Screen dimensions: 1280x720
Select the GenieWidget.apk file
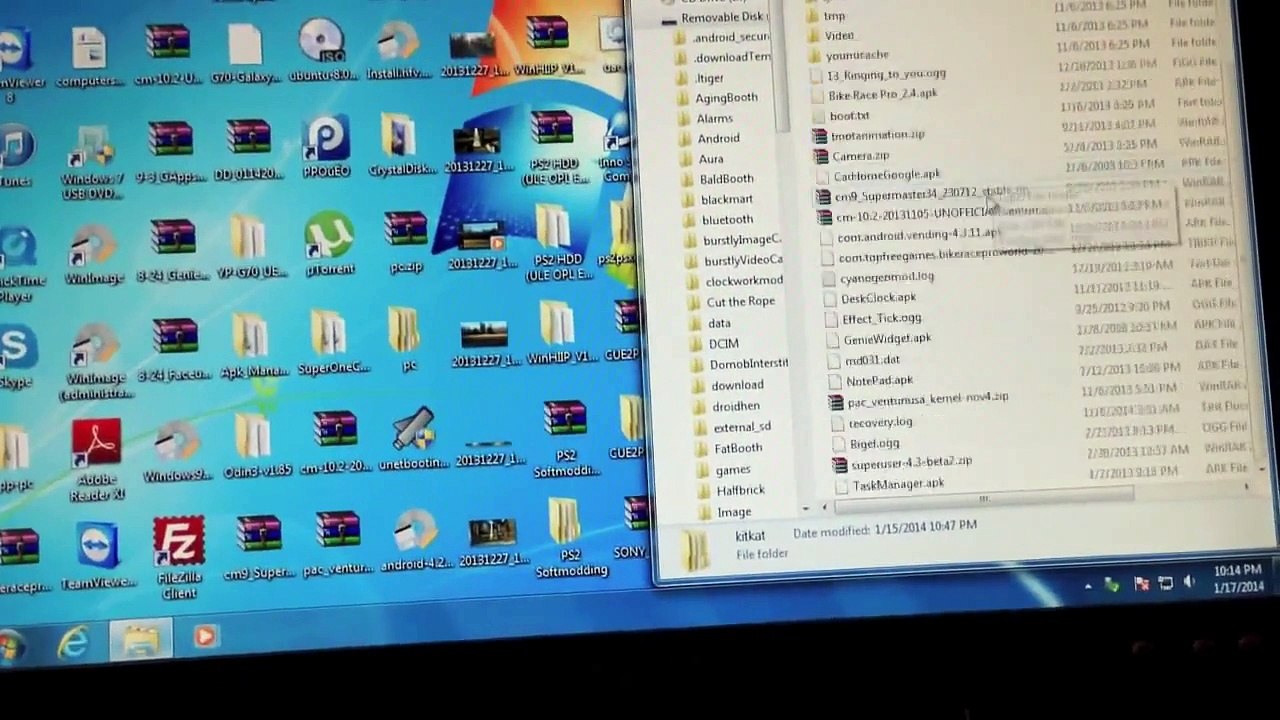coord(878,340)
